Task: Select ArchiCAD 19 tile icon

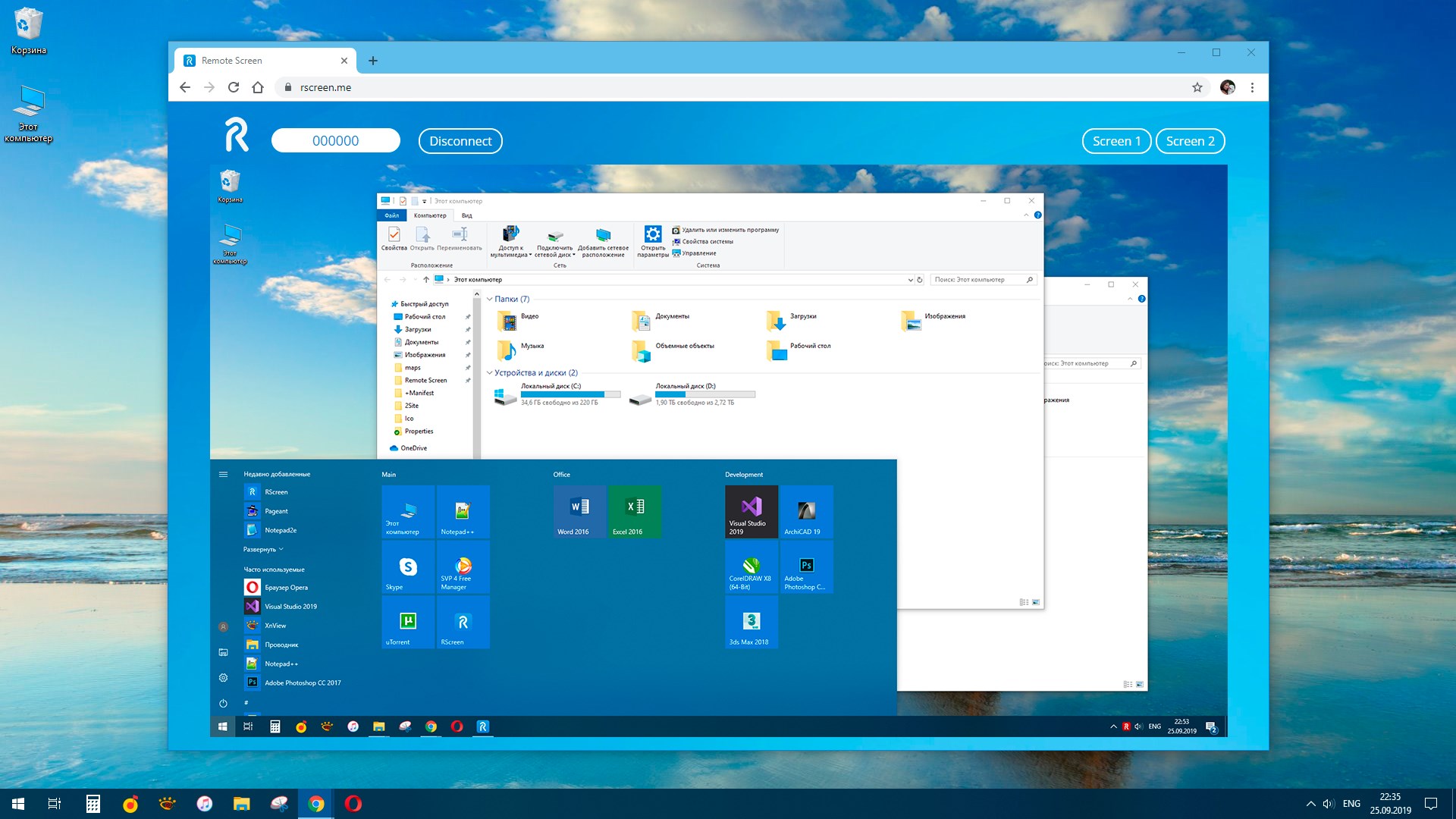Action: (804, 512)
